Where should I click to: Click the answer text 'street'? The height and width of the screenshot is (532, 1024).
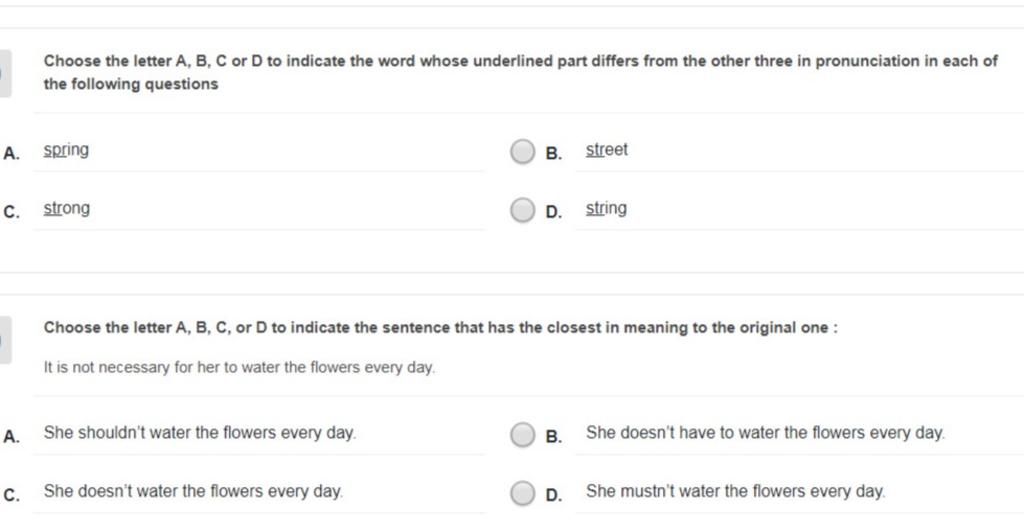point(607,150)
